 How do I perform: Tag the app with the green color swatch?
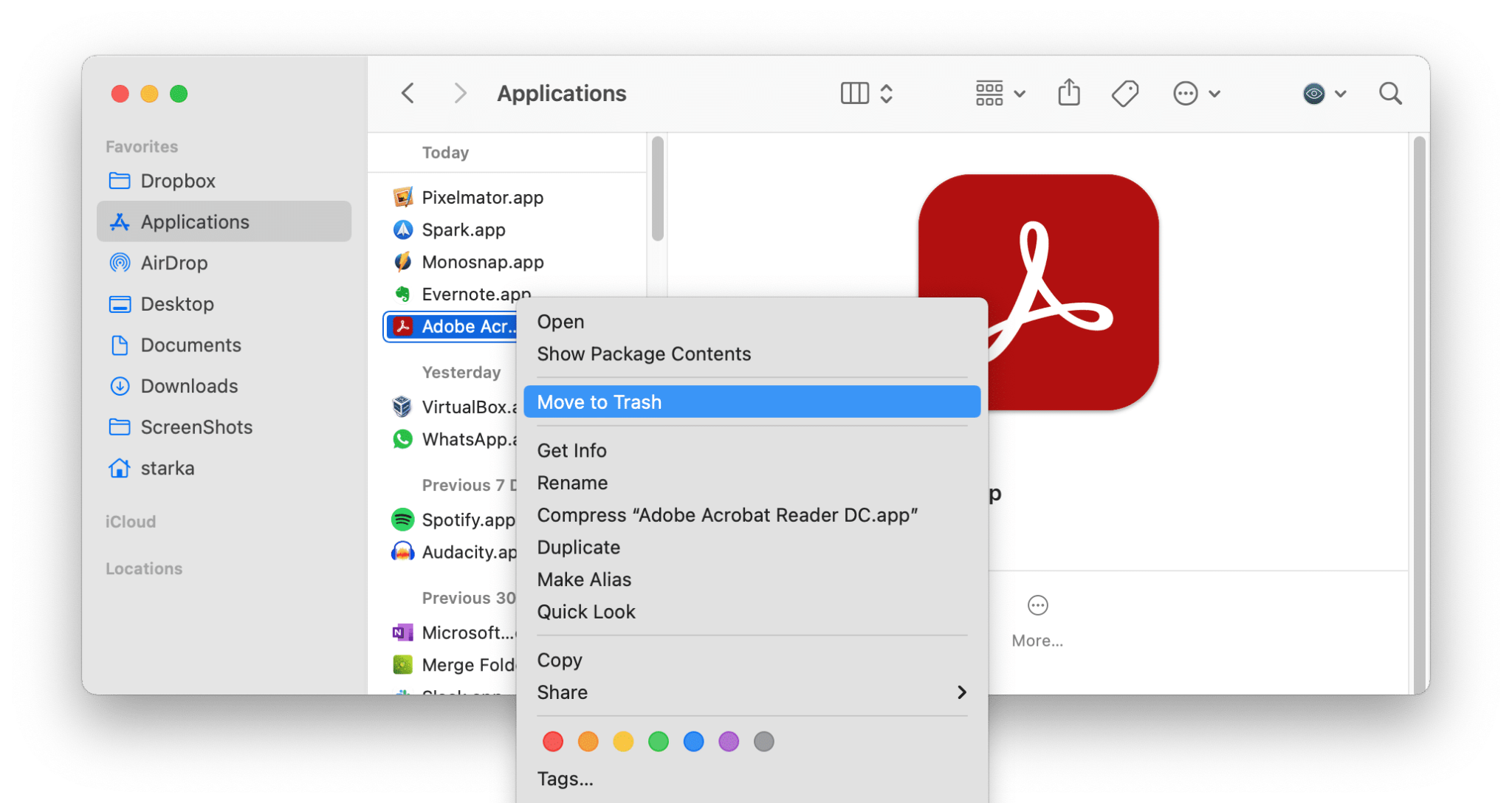[x=658, y=741]
